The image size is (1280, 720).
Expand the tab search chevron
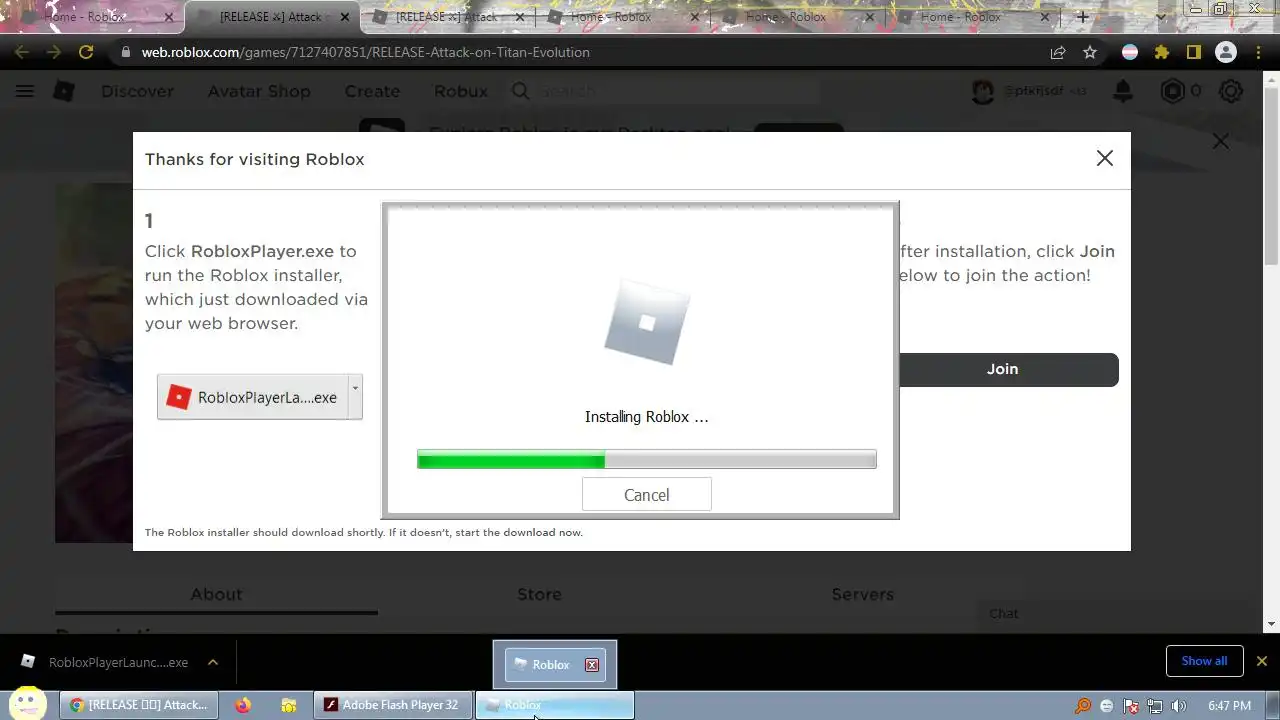tap(1160, 17)
